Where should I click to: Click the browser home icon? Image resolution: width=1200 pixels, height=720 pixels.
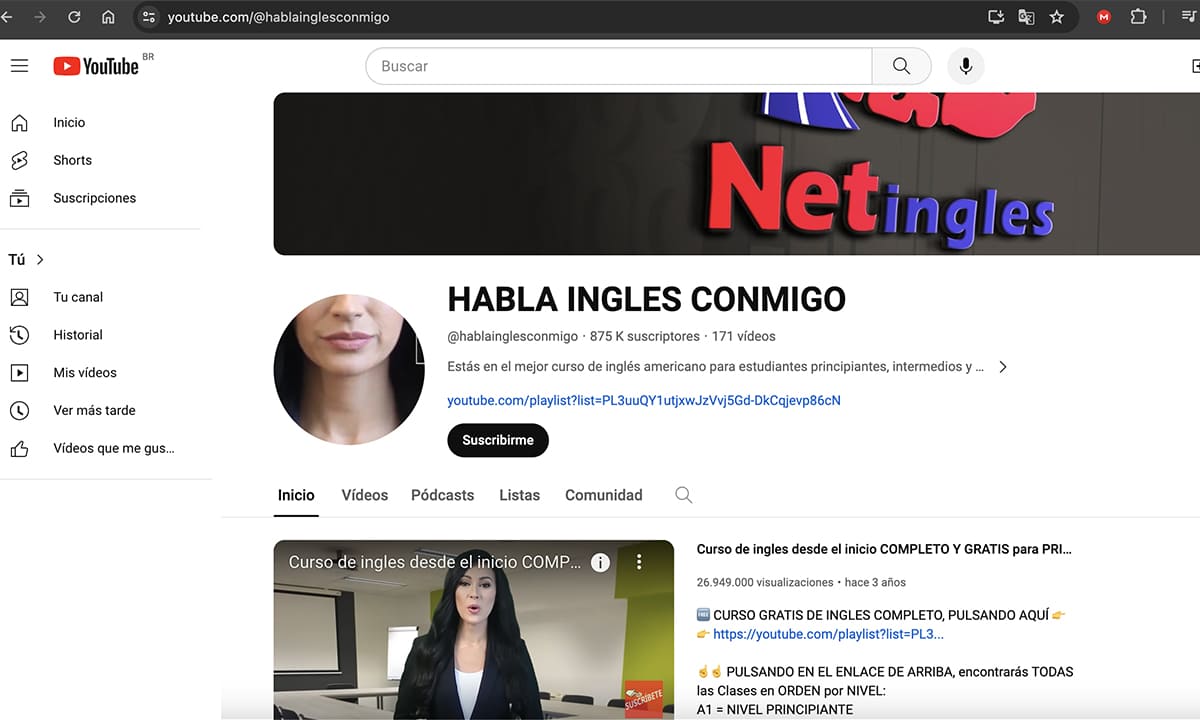108,17
